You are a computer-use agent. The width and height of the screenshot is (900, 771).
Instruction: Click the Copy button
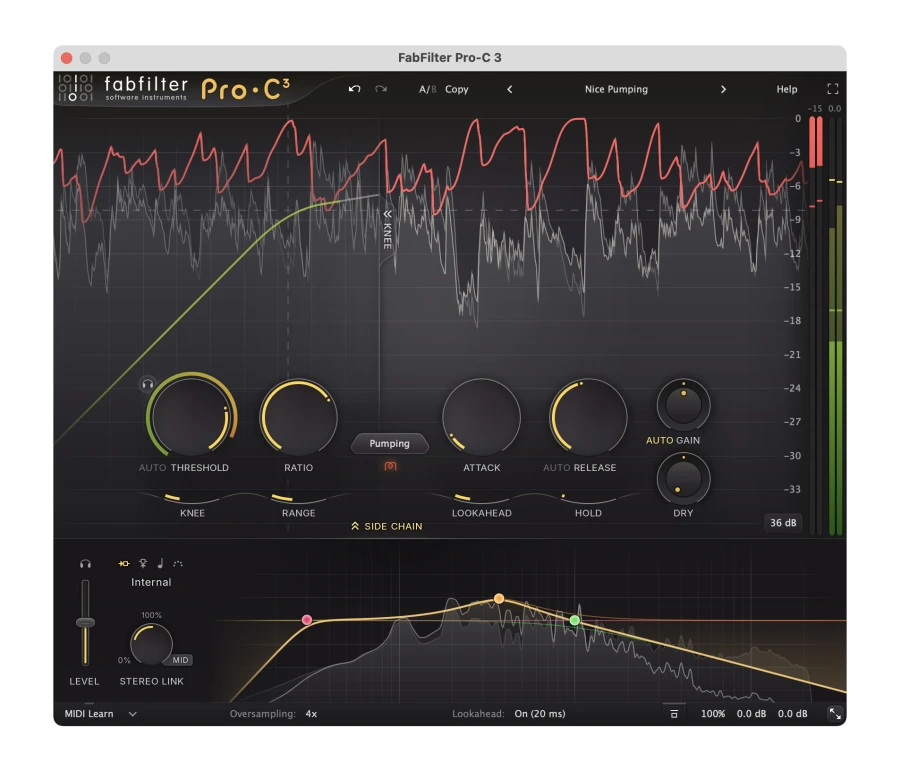(456, 89)
